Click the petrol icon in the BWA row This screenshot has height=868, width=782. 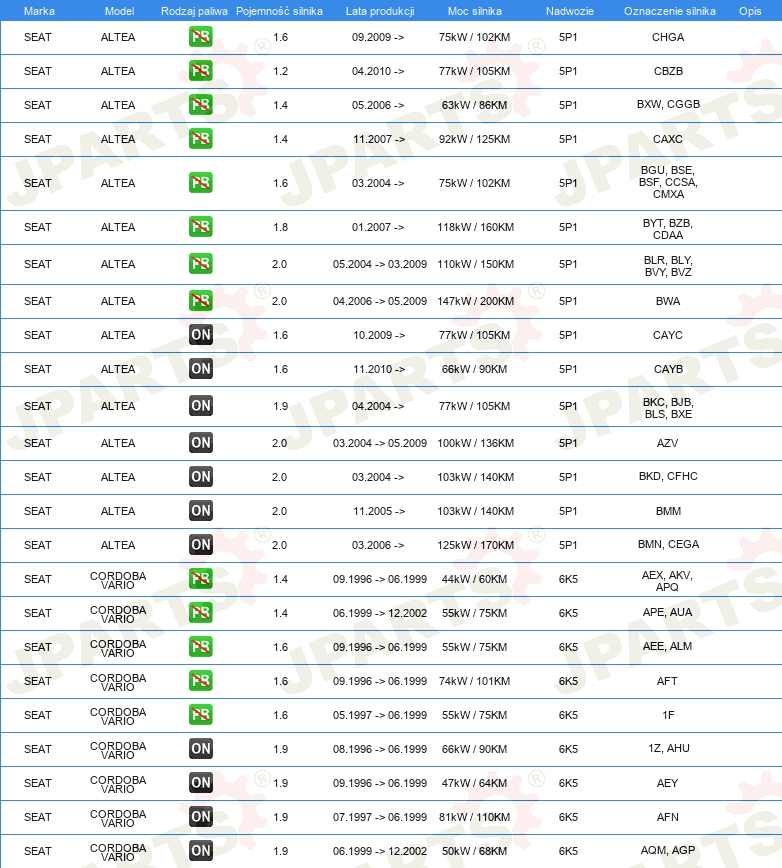coord(200,301)
